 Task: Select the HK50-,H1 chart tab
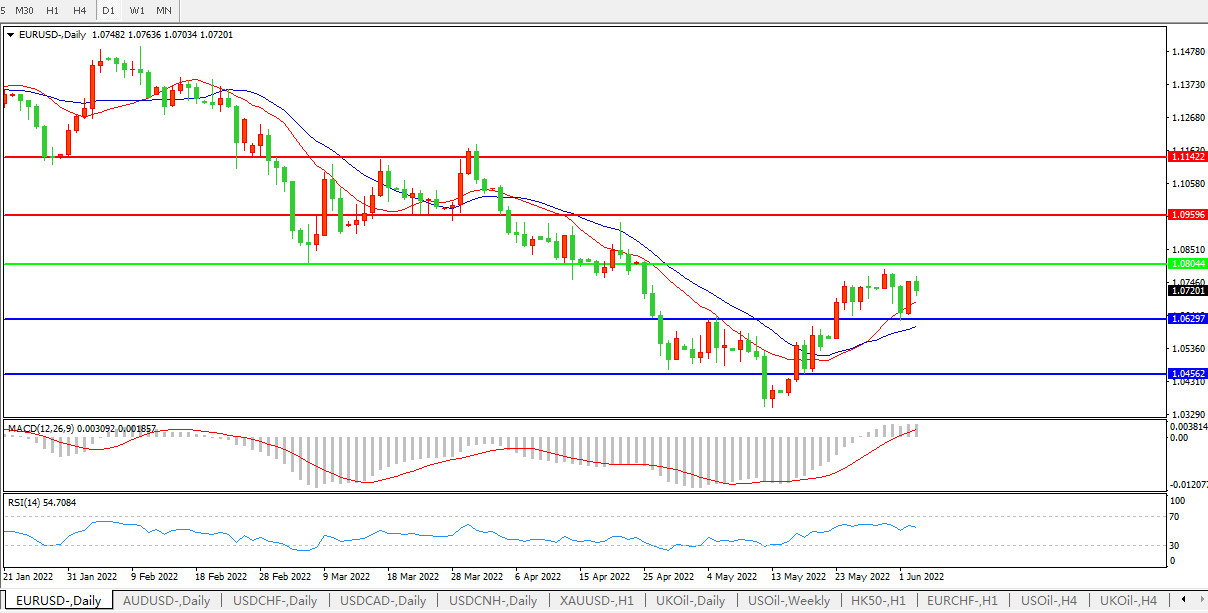click(x=877, y=601)
